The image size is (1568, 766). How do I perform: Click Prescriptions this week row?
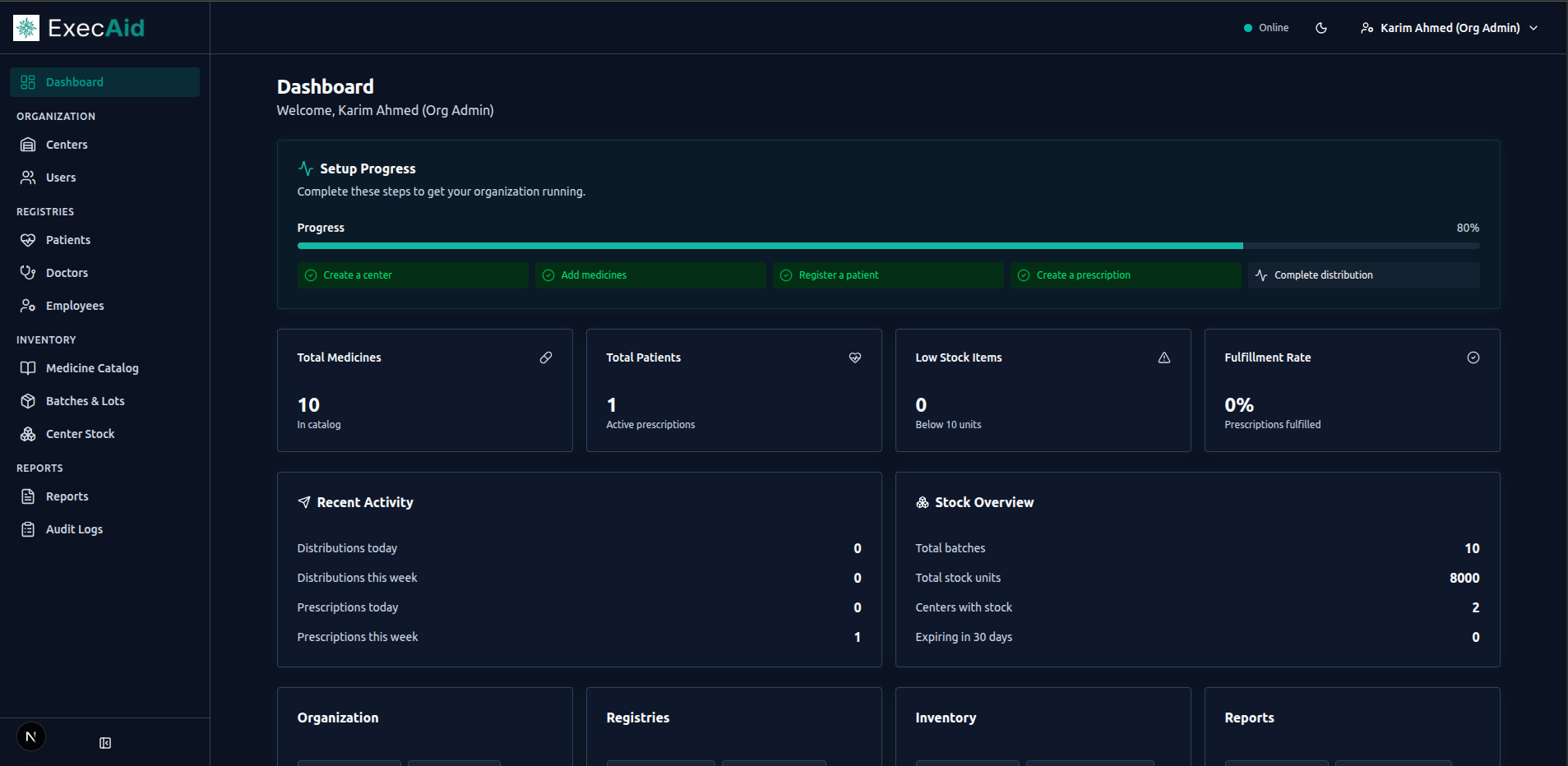[580, 637]
